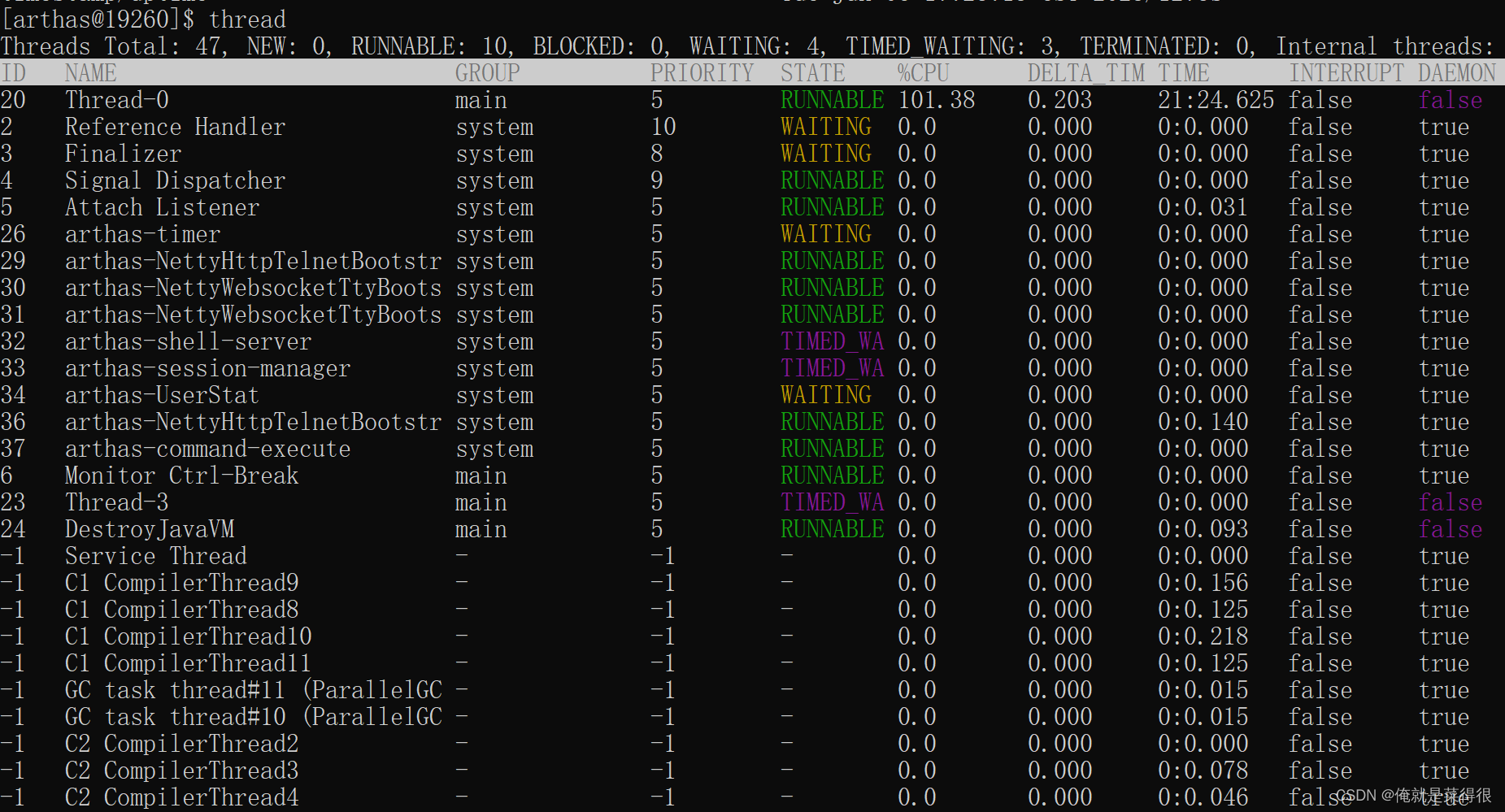This screenshot has width=1505, height=812.
Task: Select the Finalizer thread name
Action: [124, 154]
